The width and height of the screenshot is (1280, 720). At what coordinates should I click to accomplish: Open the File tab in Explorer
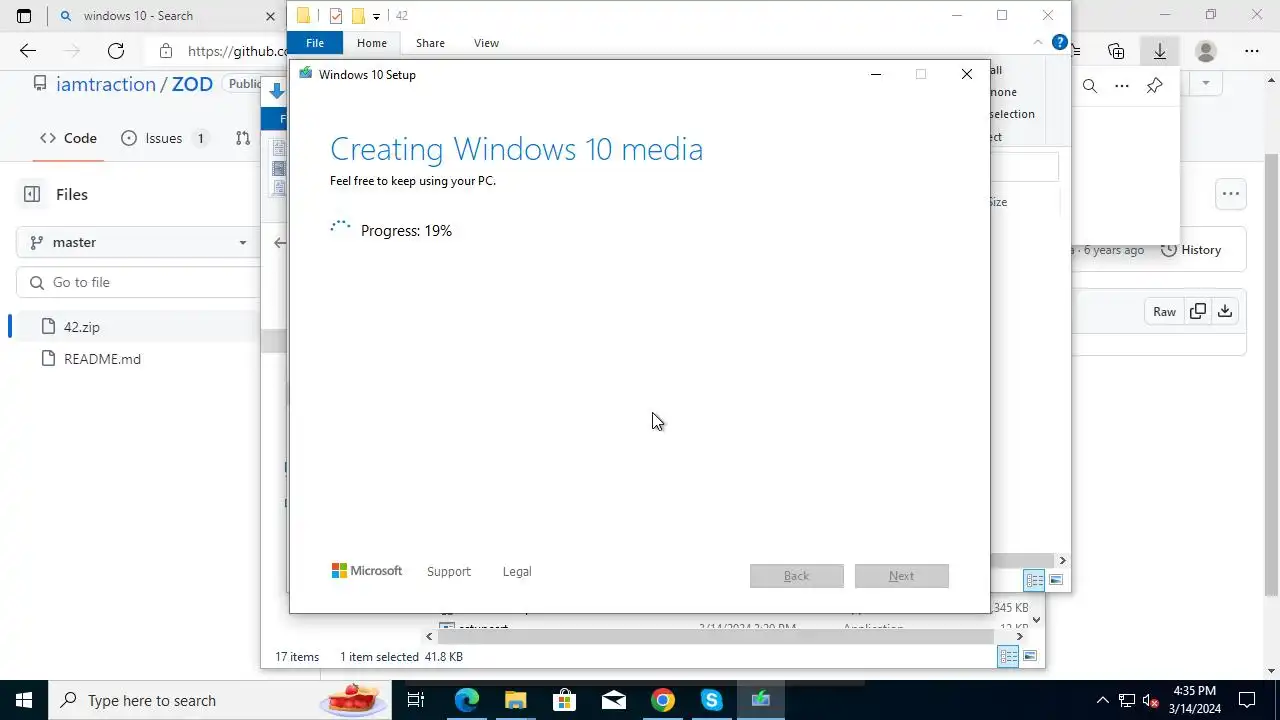click(315, 43)
